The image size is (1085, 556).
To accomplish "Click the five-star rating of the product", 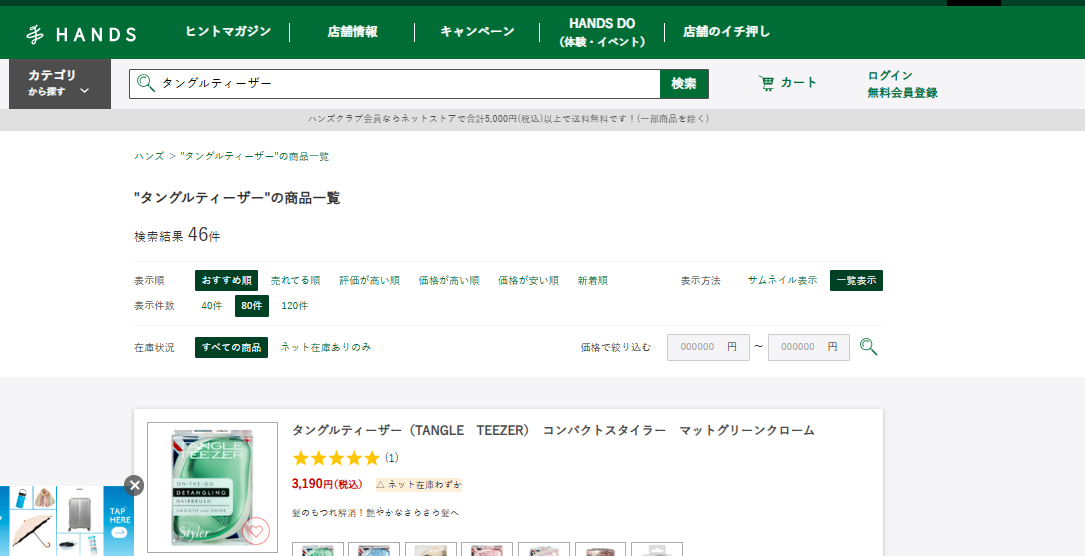I will 336,458.
